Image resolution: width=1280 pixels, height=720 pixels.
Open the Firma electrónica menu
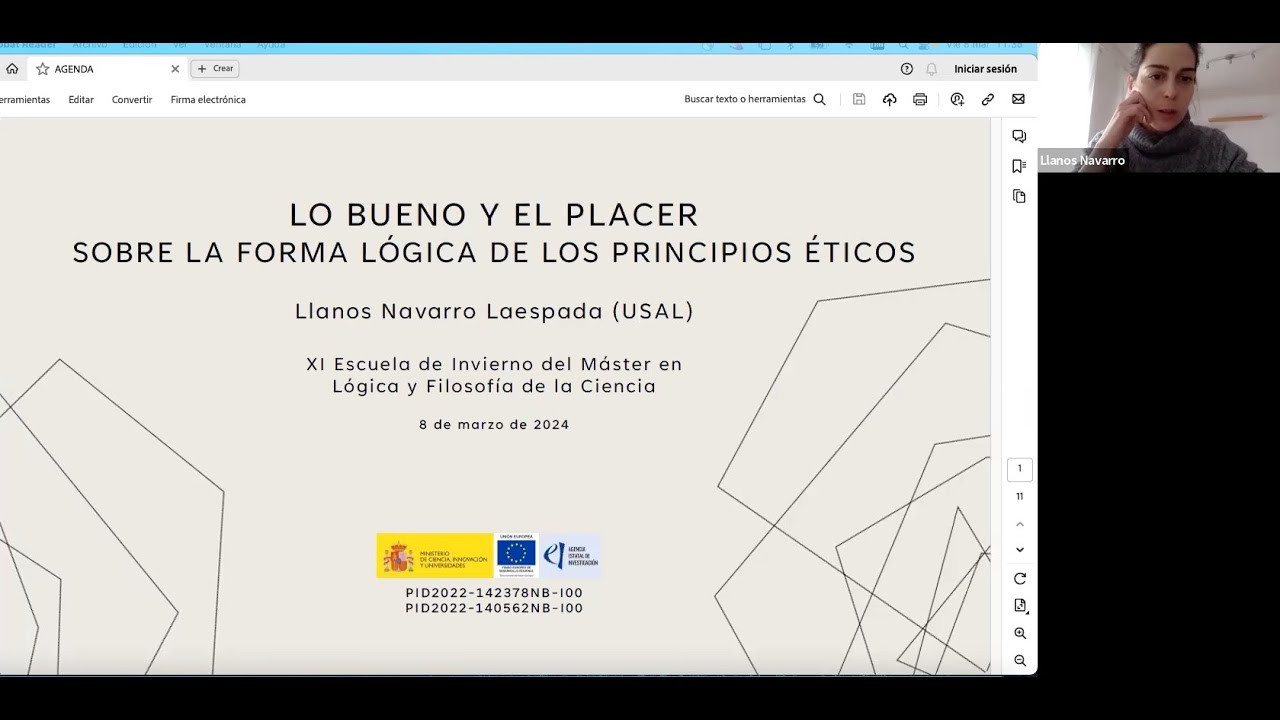(x=208, y=99)
